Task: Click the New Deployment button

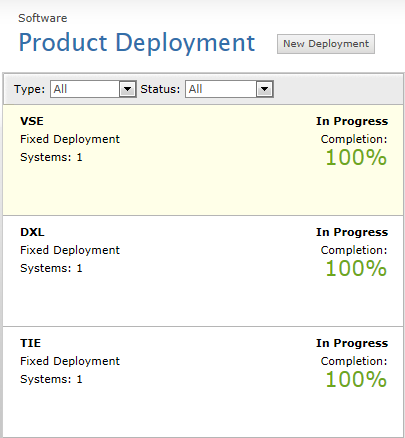Action: [x=326, y=44]
